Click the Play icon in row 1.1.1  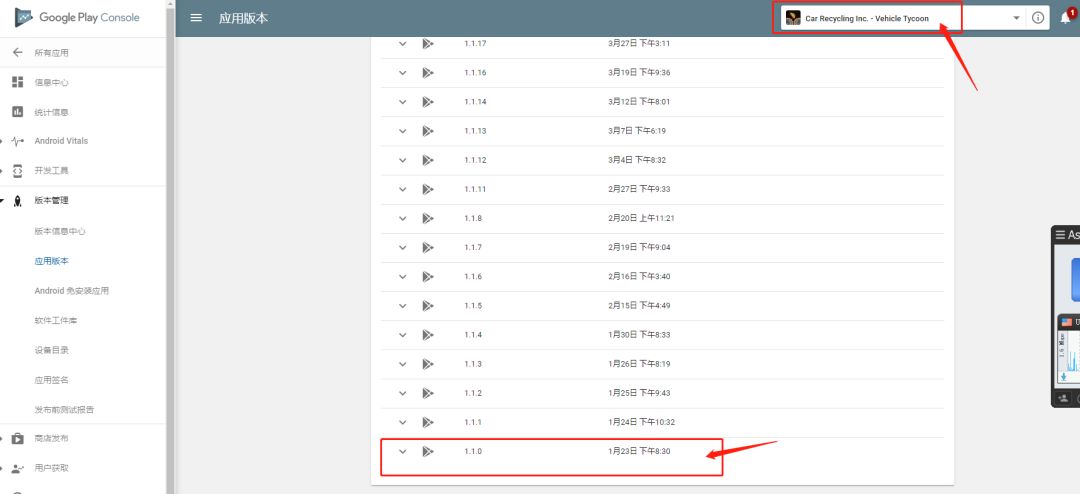click(428, 422)
